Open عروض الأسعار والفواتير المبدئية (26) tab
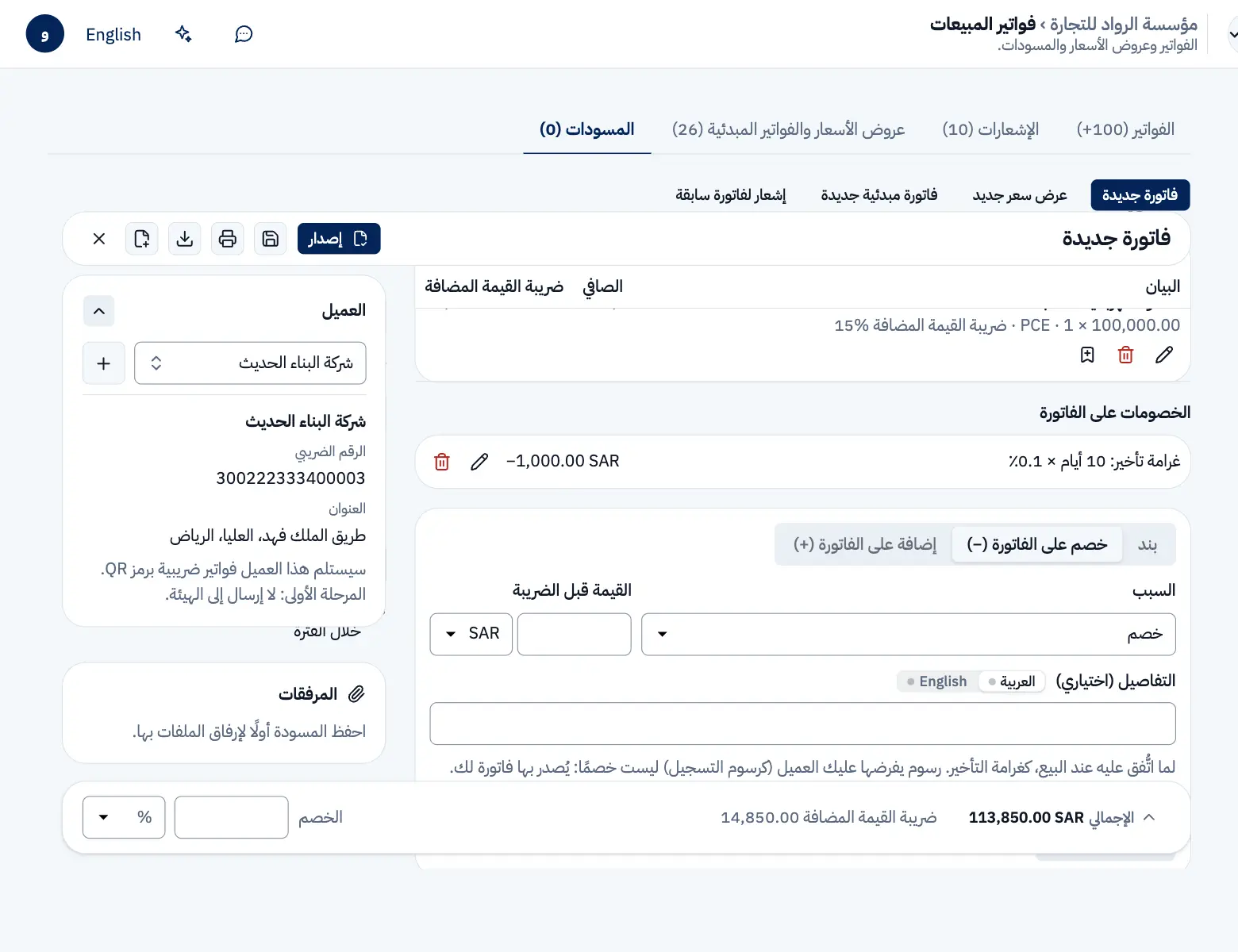Screen dimensions: 1238x952 pos(788,129)
